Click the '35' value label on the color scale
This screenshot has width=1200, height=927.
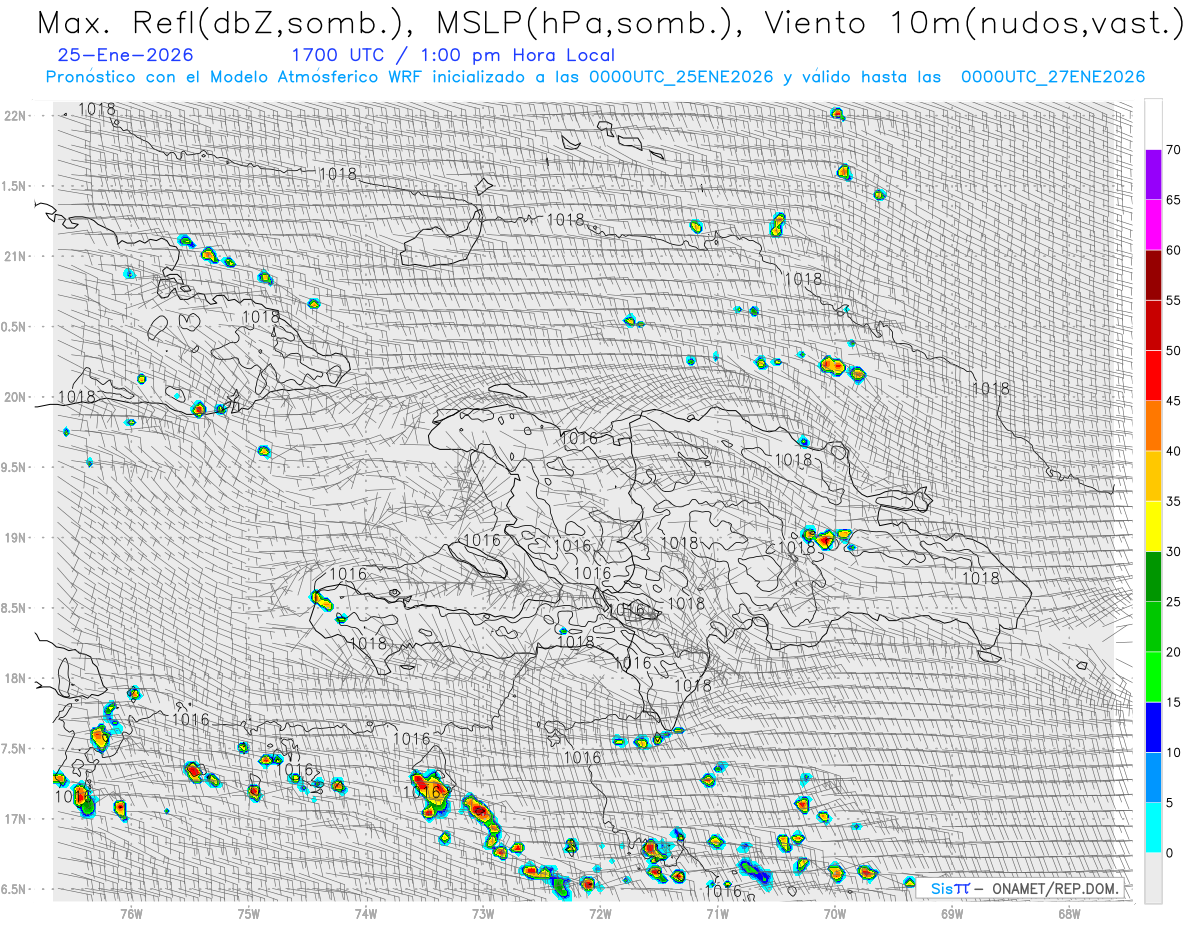[x=1174, y=501]
